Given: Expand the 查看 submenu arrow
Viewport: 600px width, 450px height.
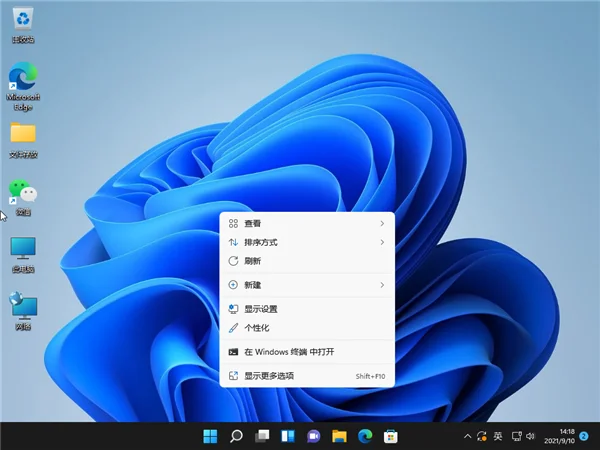Looking at the screenshot, I should tap(382, 223).
